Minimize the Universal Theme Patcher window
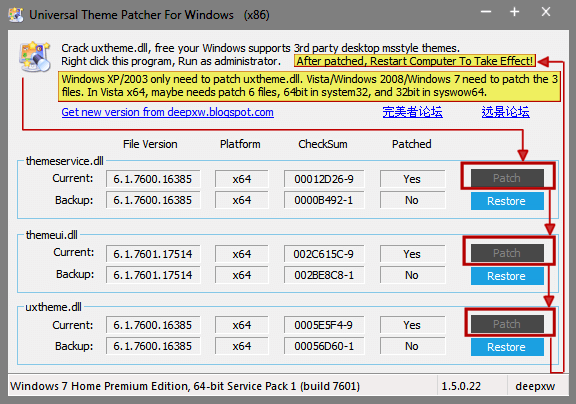The height and width of the screenshot is (404, 576). [486, 12]
